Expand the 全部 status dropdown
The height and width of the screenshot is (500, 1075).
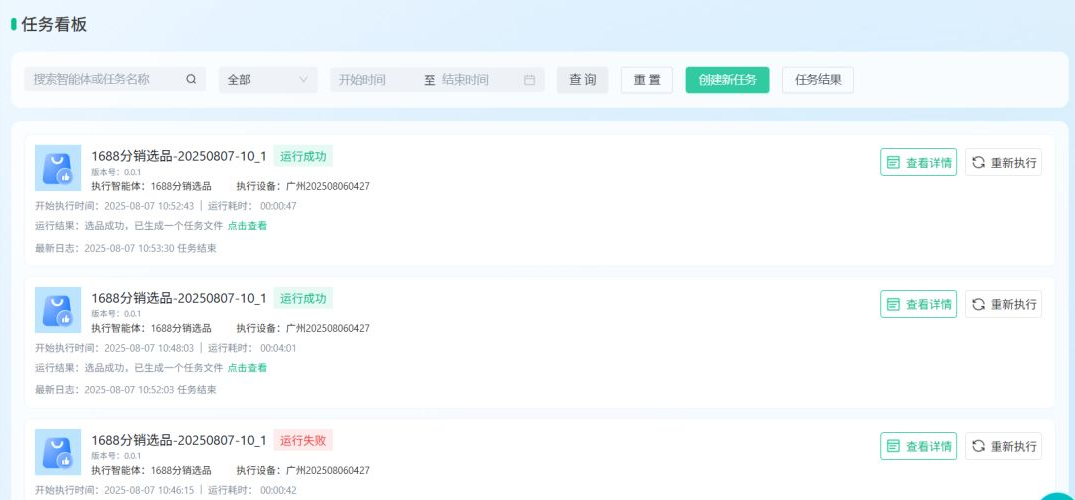tap(268, 80)
